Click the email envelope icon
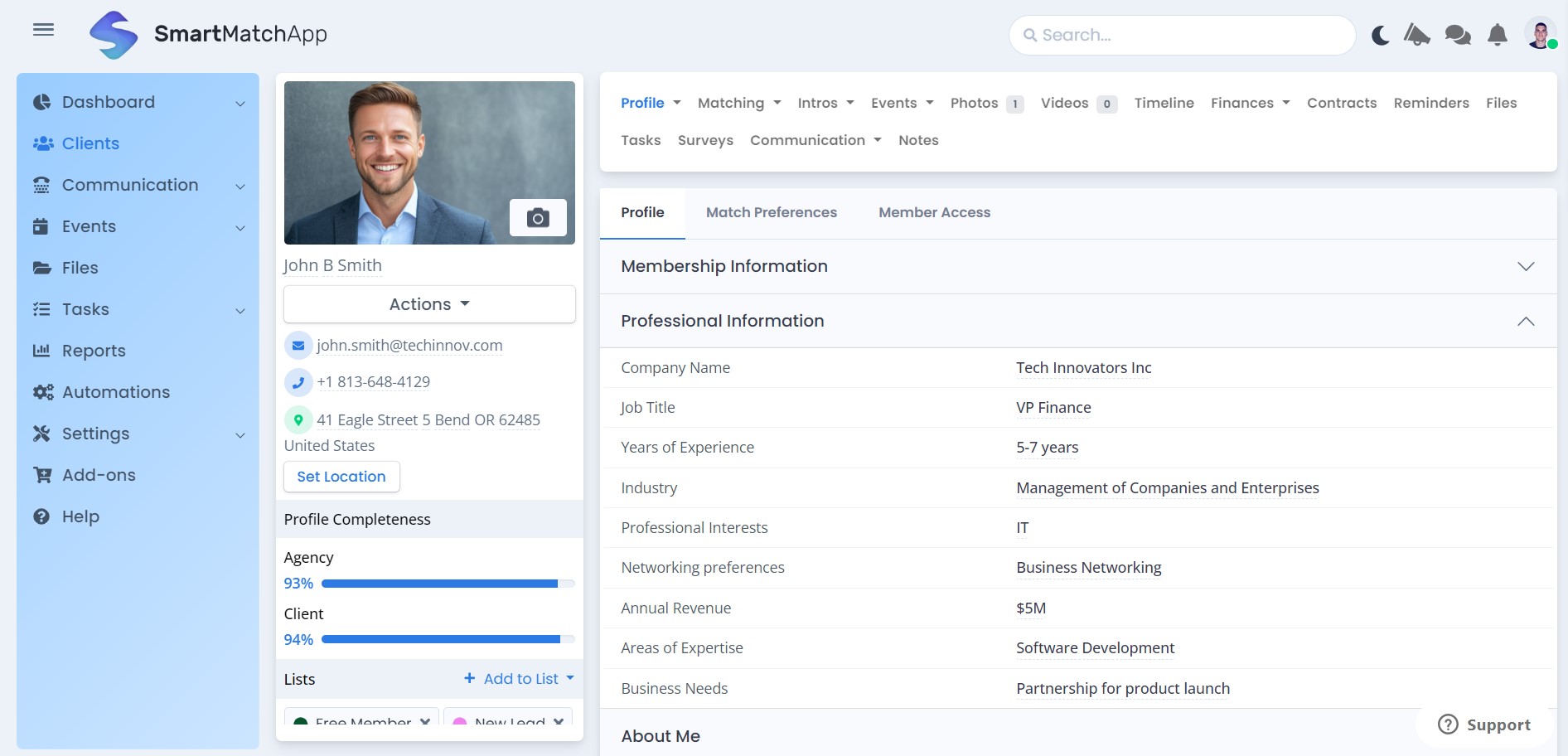The height and width of the screenshot is (756, 1568). click(298, 346)
